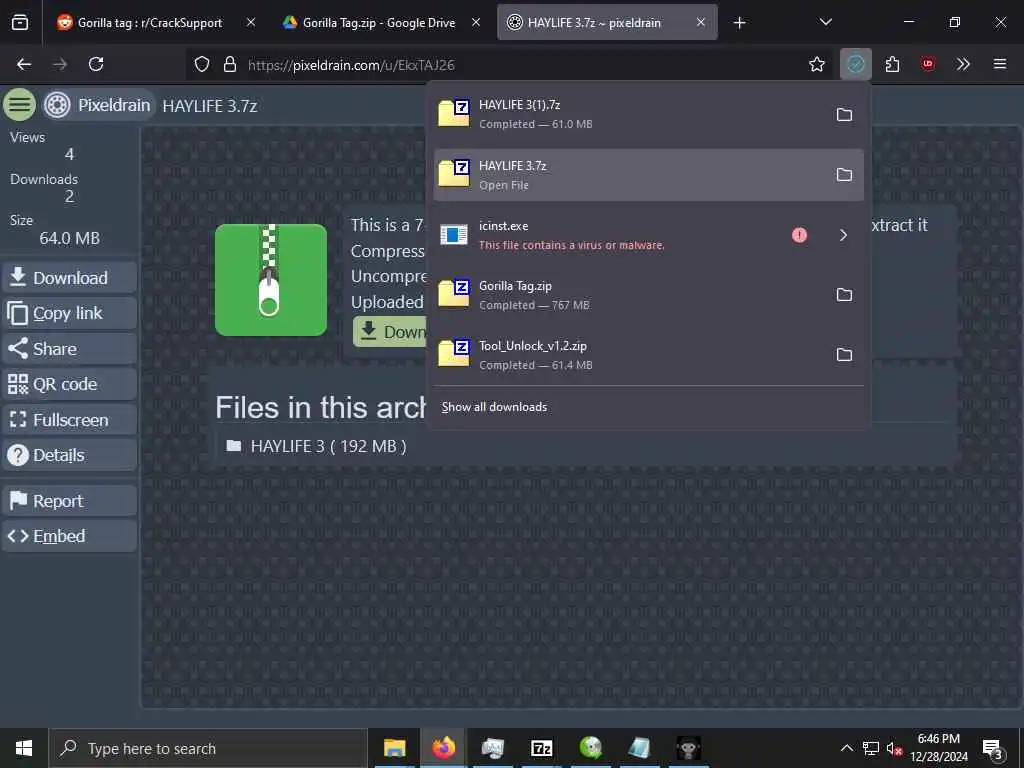Open File Explorer from taskbar
Image resolution: width=1024 pixels, height=768 pixels.
[x=394, y=748]
